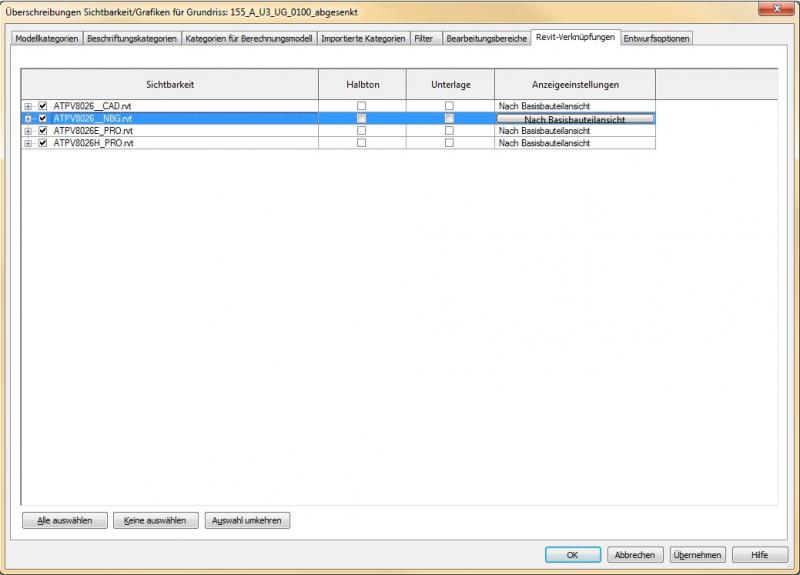
Task: Click the Übernehmen button
Action: point(697,555)
